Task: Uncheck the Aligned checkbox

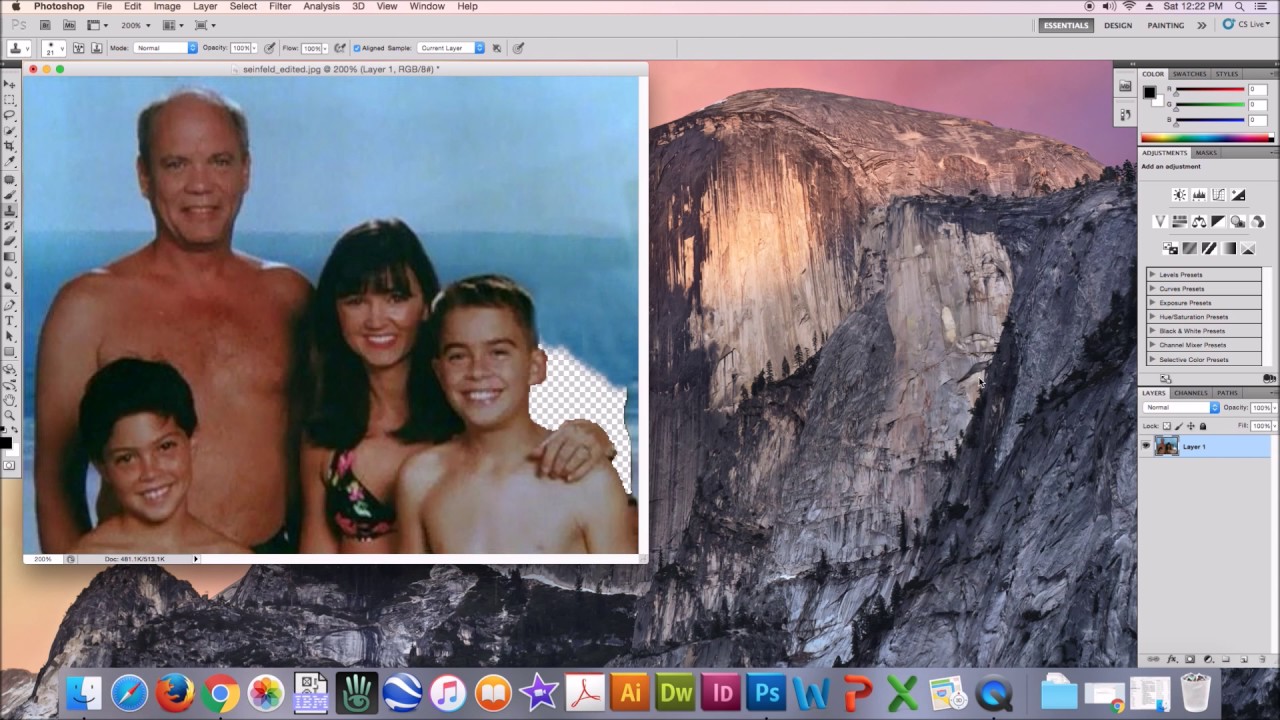Action: pyautogui.click(x=357, y=48)
